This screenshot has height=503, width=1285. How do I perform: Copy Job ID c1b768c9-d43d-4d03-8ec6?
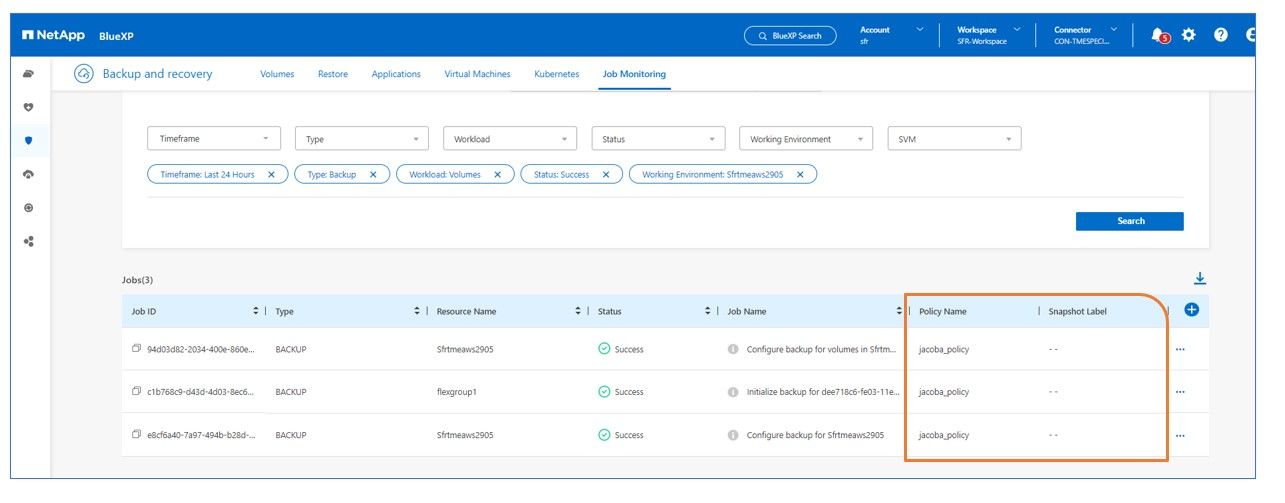tap(136, 392)
